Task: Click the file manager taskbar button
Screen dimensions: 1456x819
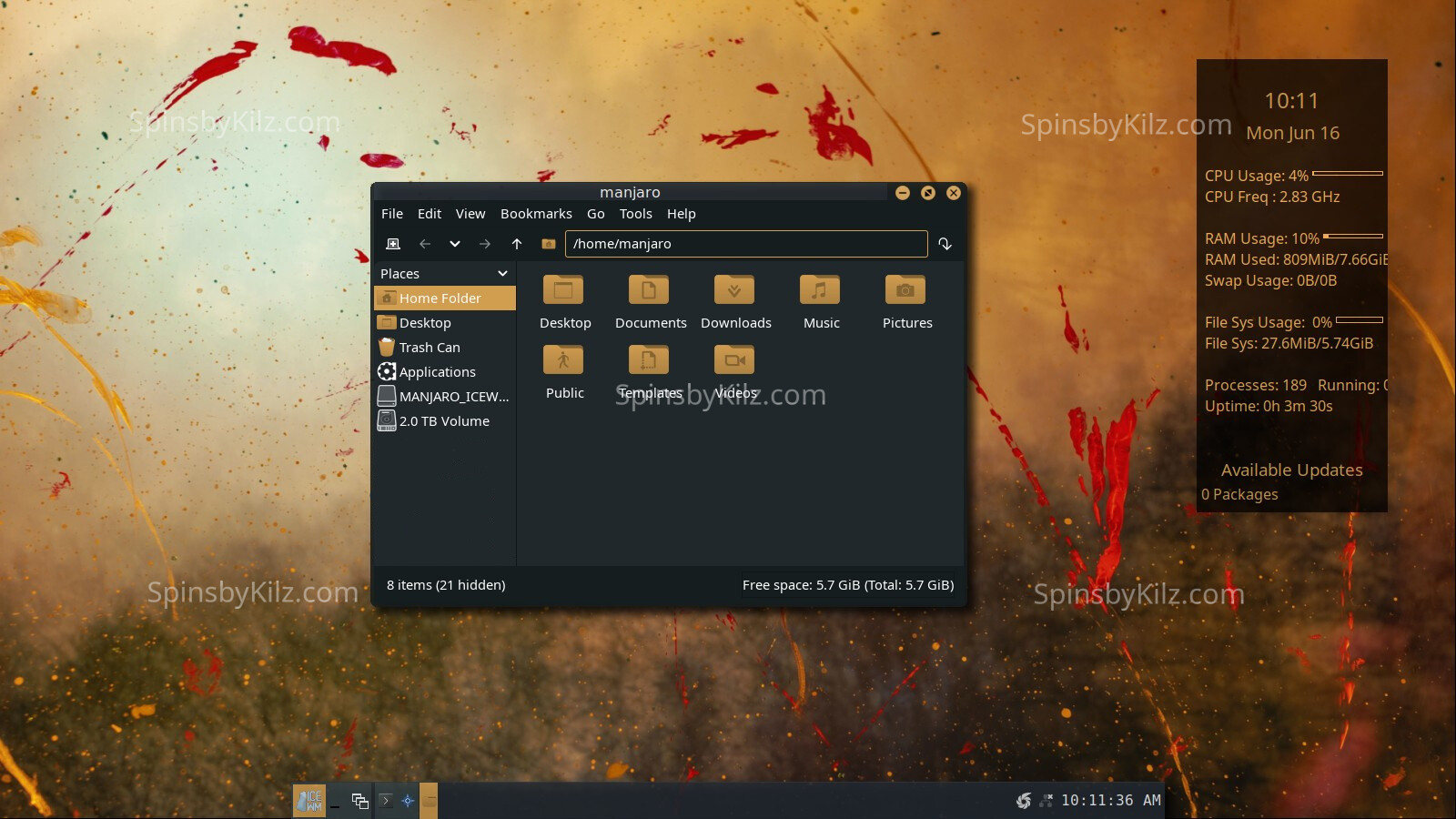Action: pyautogui.click(x=429, y=801)
